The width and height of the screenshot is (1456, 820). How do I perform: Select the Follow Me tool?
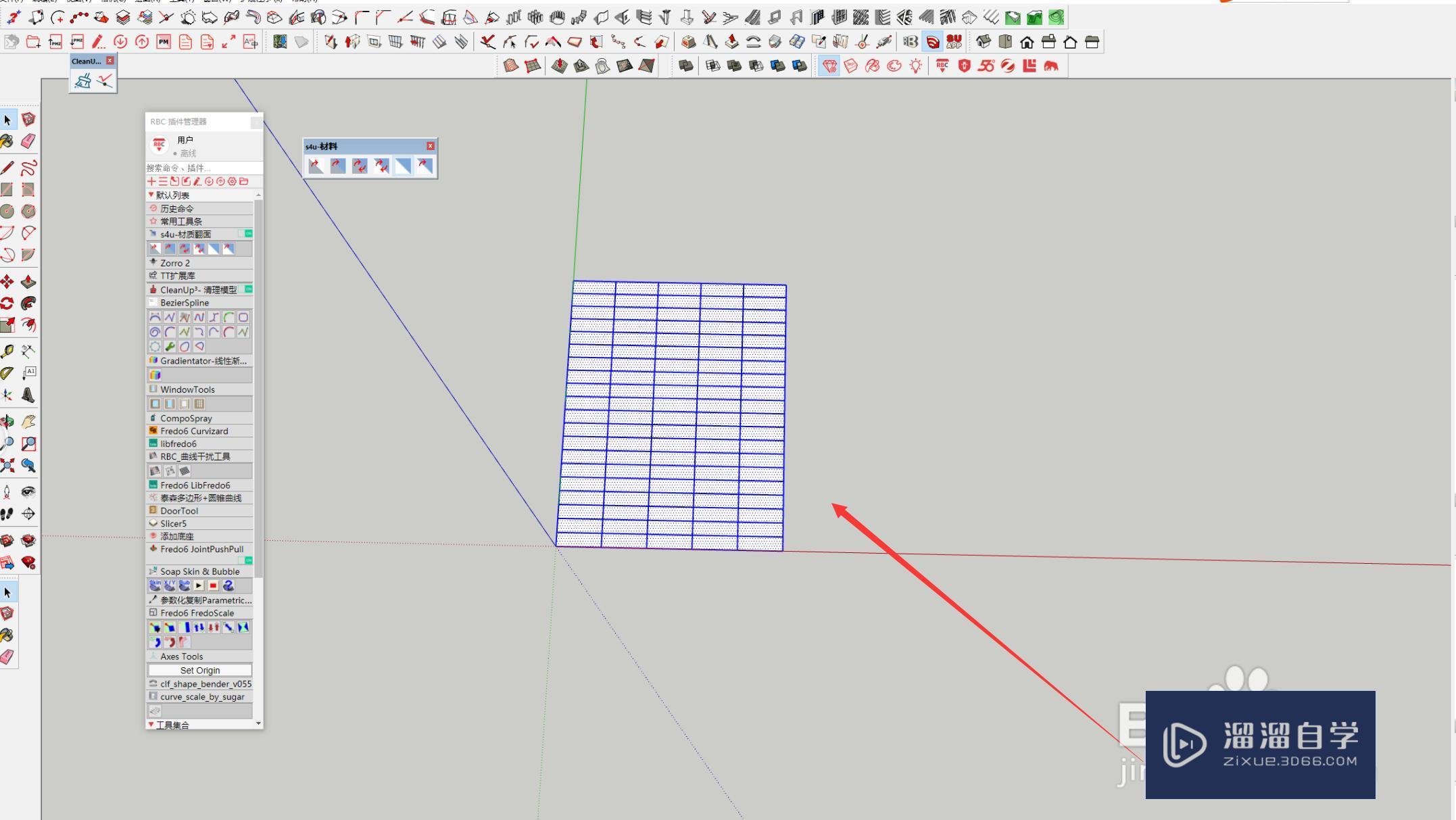[28, 304]
